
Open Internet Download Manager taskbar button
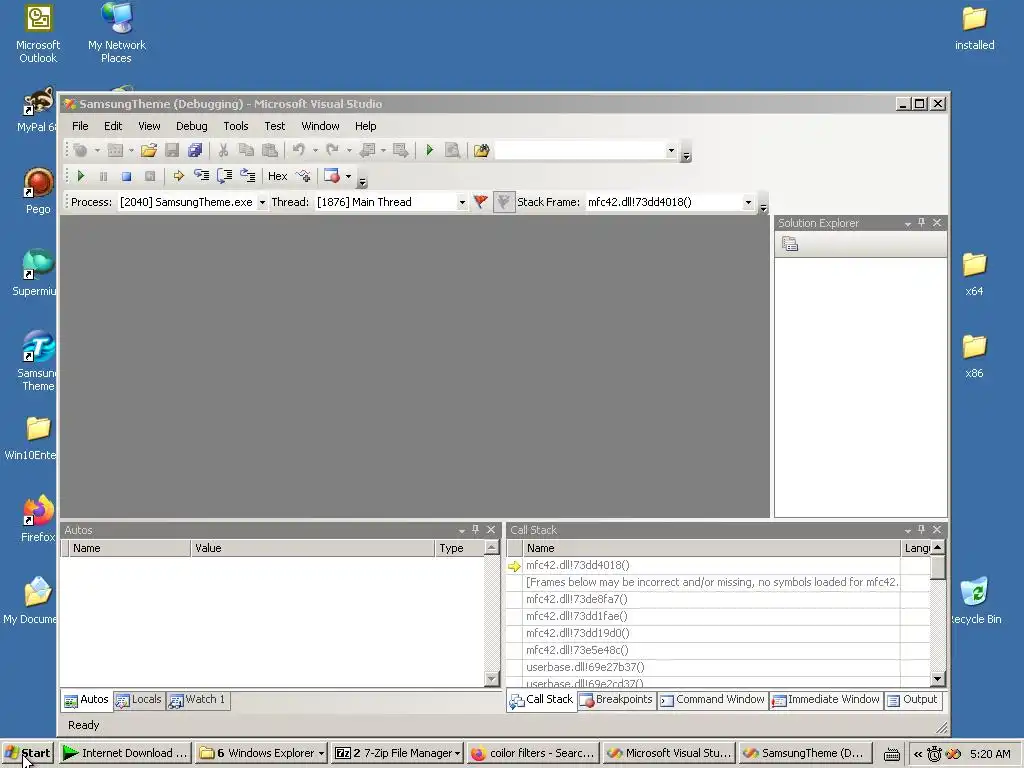(125, 753)
